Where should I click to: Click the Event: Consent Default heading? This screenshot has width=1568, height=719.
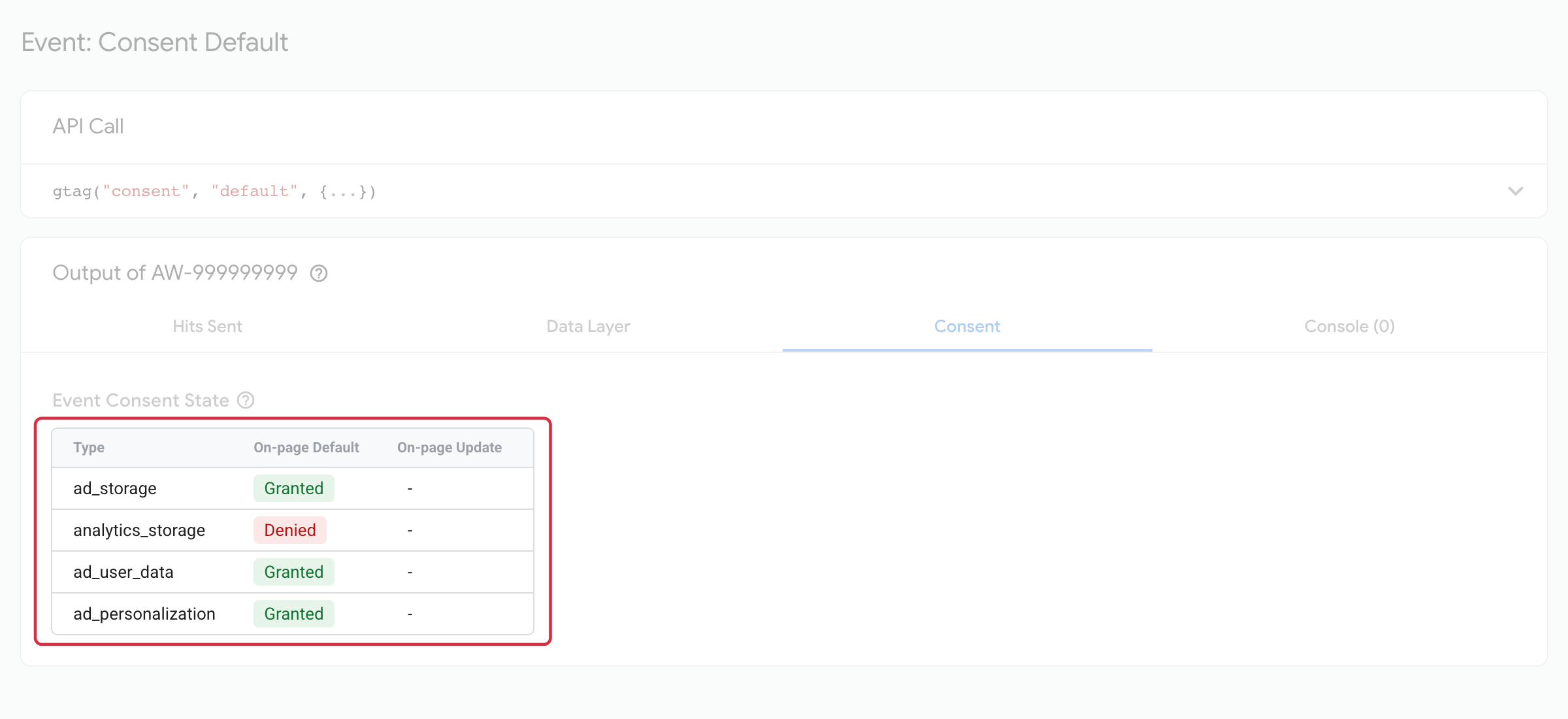coord(155,42)
